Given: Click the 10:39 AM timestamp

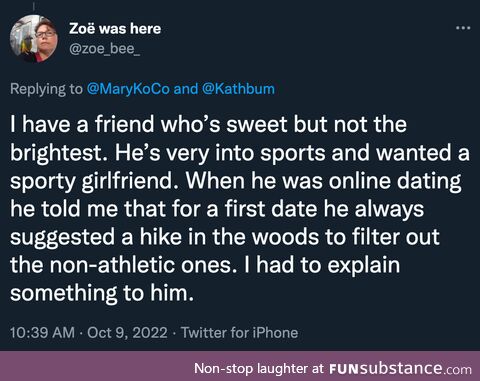Looking at the screenshot, I should click(x=42, y=333).
